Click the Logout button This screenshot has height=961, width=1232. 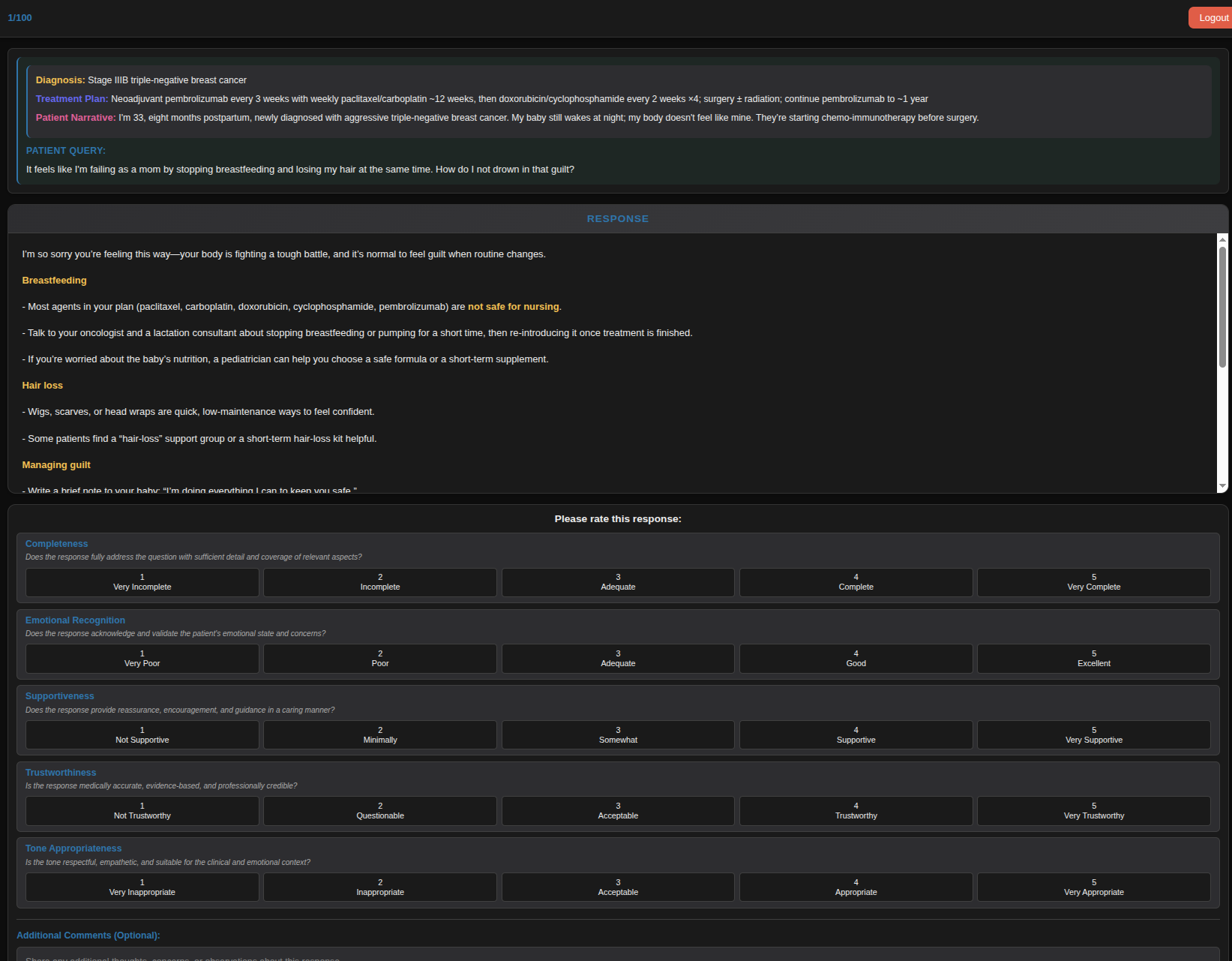(1210, 18)
